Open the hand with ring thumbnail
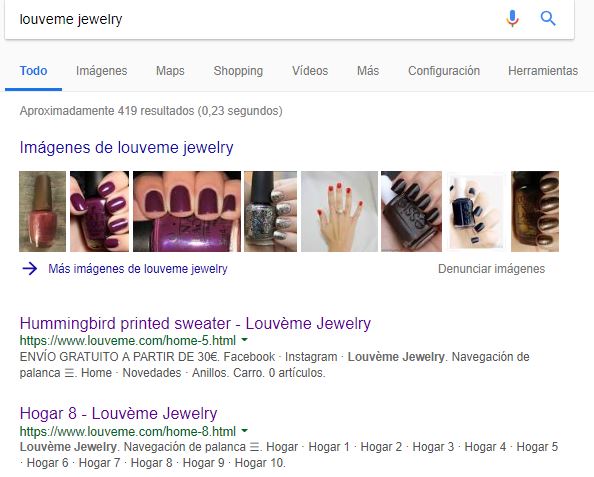 click(339, 211)
